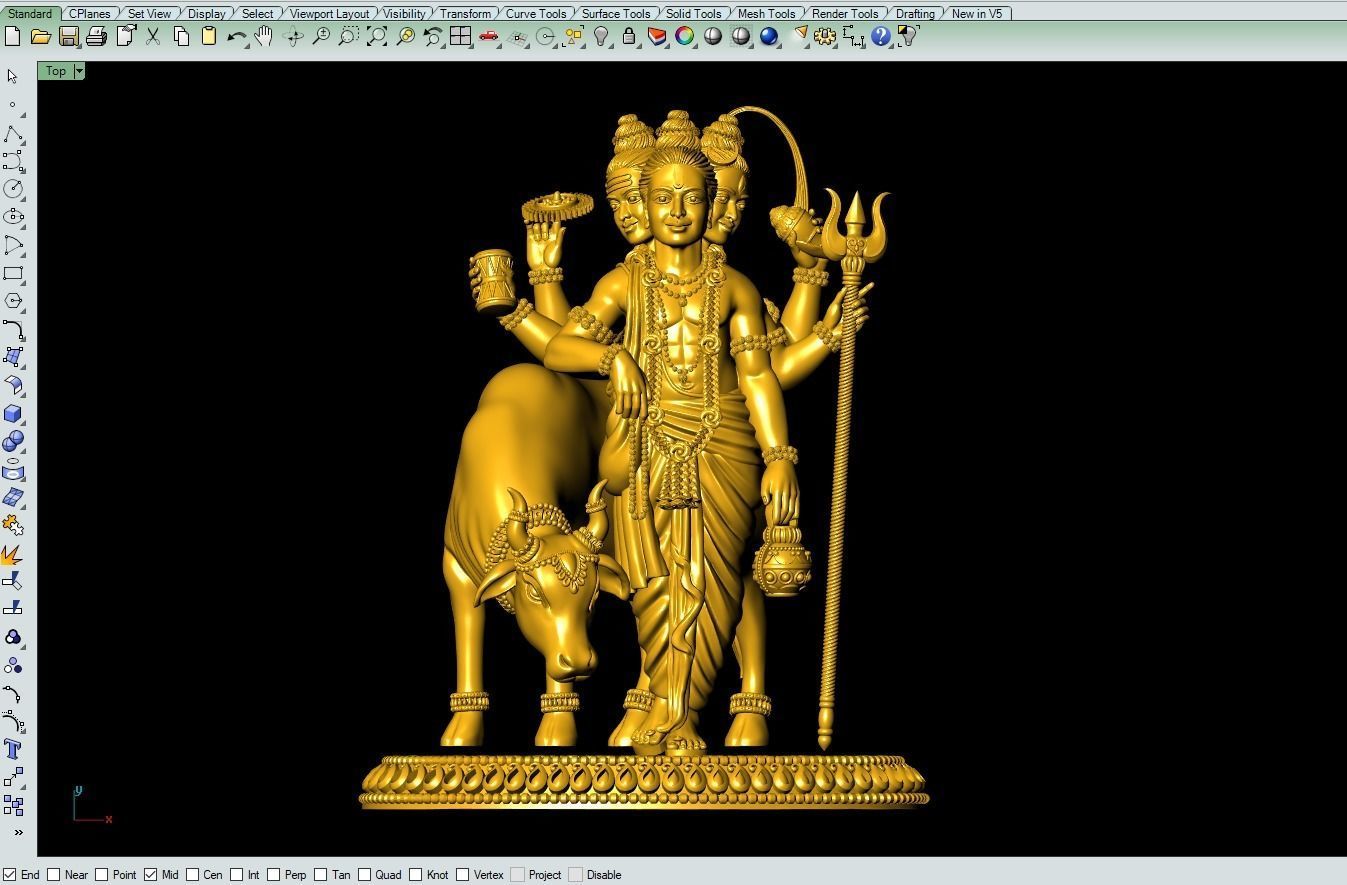Click the color wheel Object Properties icon
Screen dimensions: 1347x885
tap(685, 36)
